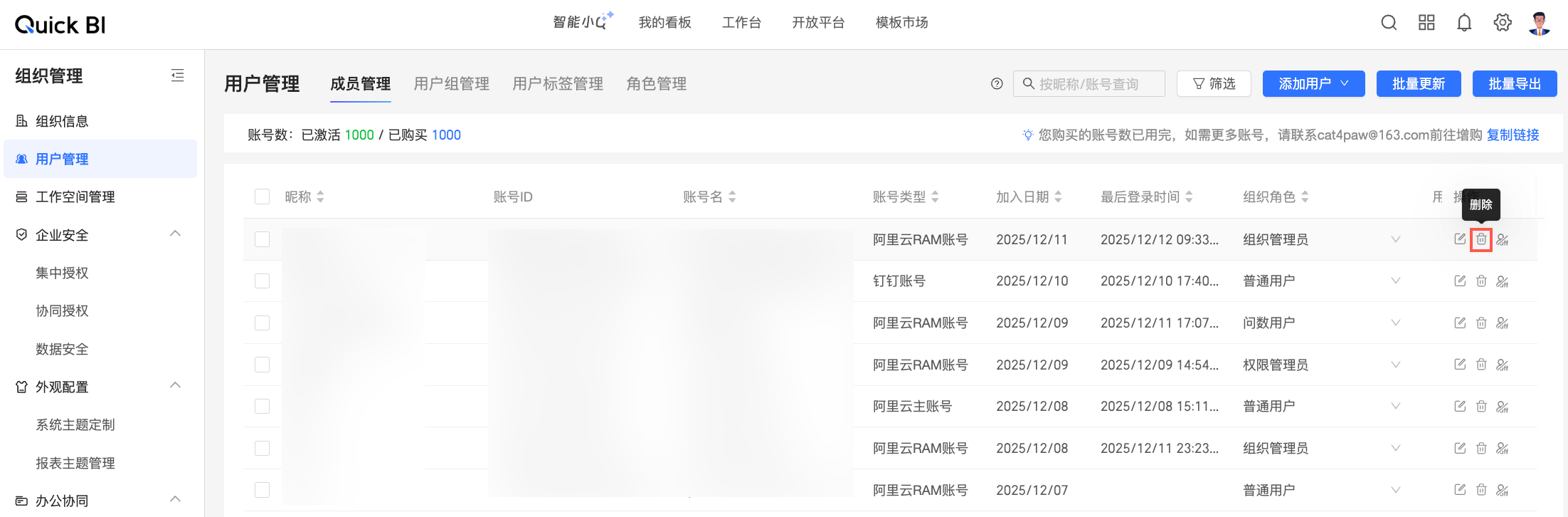The width and height of the screenshot is (1568, 517).
Task: Delete the 钉钉账号 row user
Action: click(x=1481, y=281)
